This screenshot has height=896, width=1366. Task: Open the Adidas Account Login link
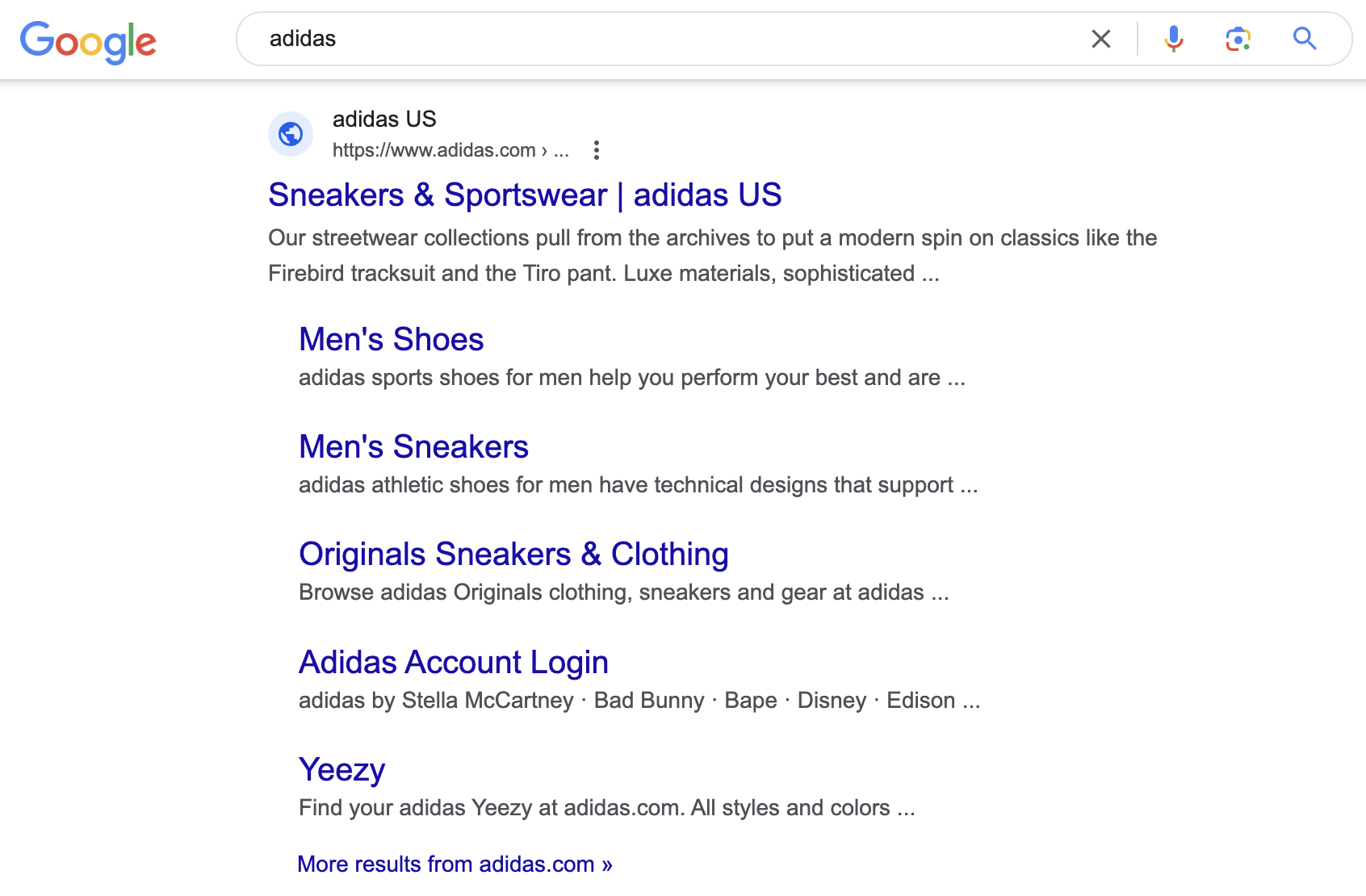[x=453, y=663]
